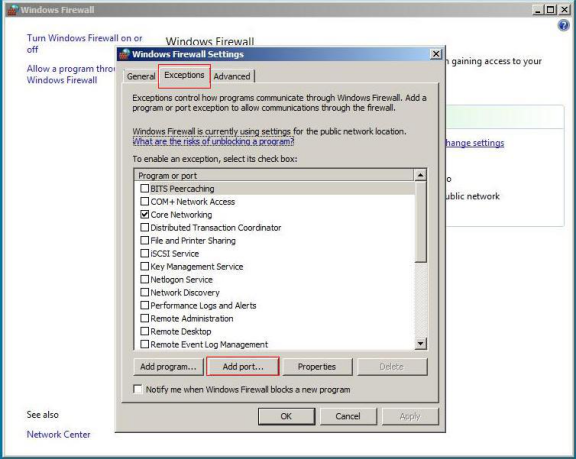The image size is (576, 459).
Task: Click the Windows Firewall window title bar icon
Action: [x=13, y=10]
